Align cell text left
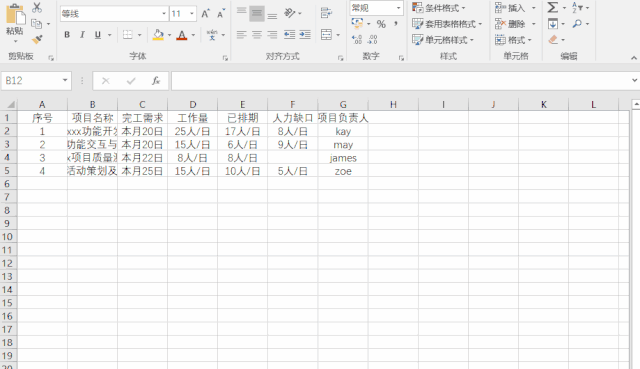 tap(242, 35)
